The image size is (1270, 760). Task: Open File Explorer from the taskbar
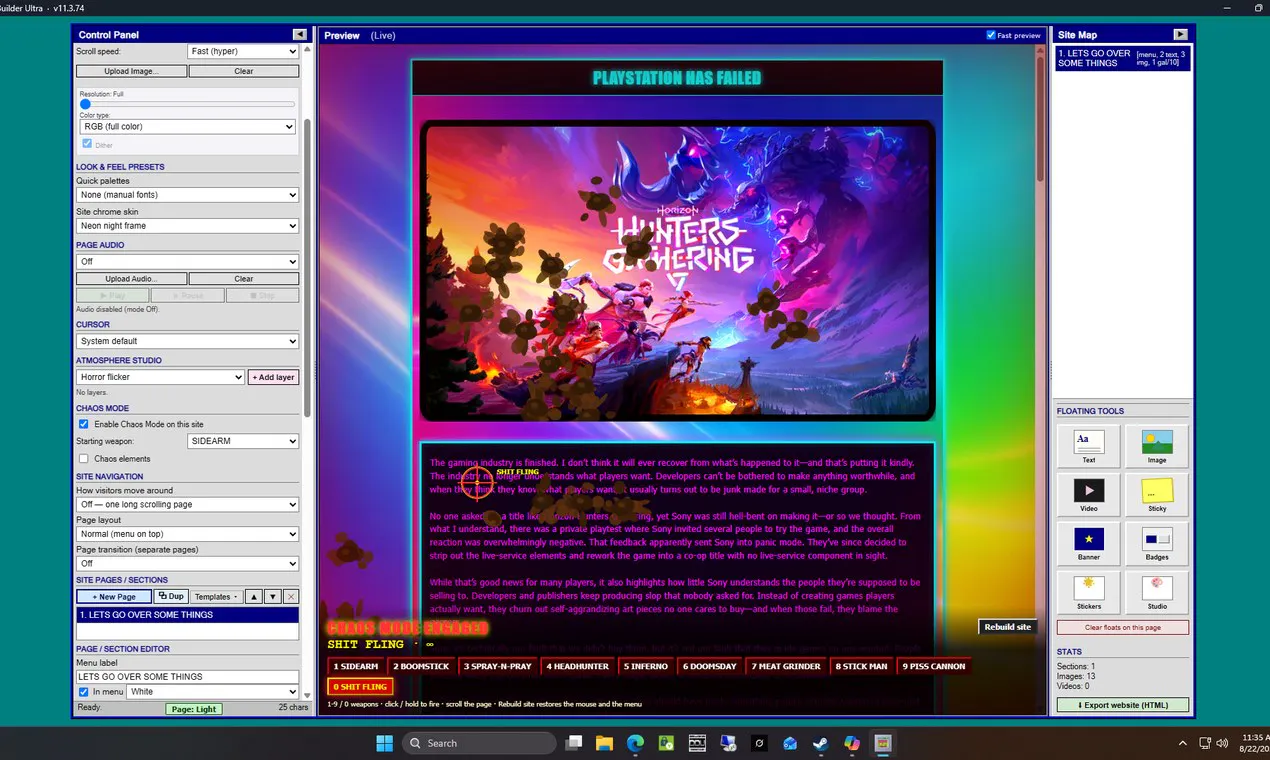tap(604, 743)
